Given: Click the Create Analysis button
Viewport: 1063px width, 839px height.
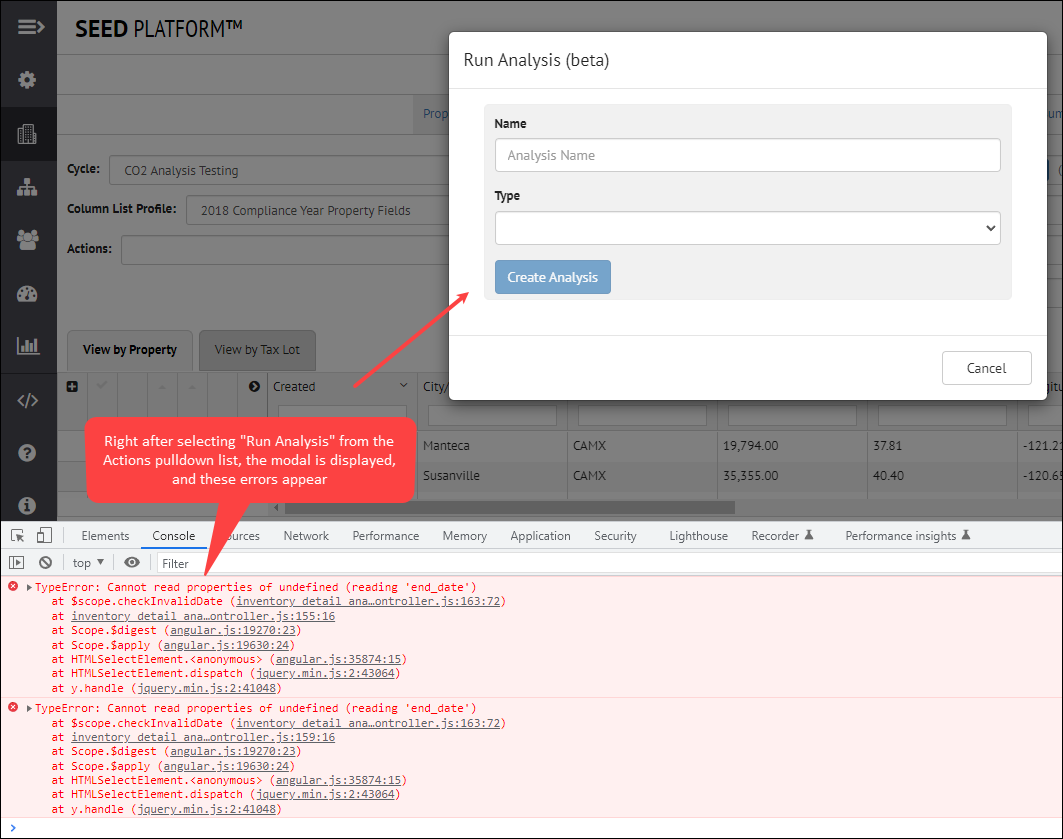Looking at the screenshot, I should pos(552,277).
